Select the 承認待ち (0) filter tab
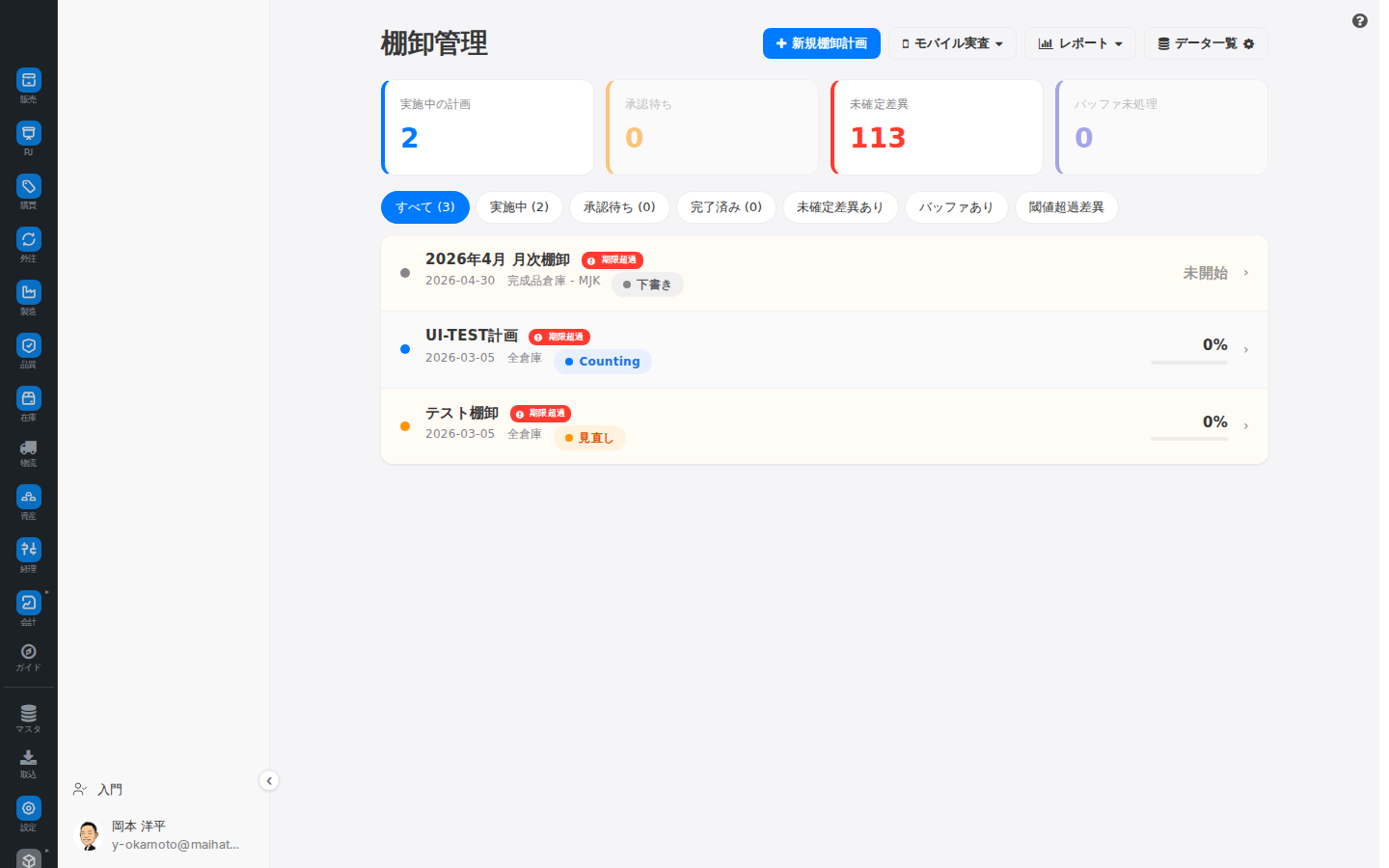This screenshot has width=1389, height=868. [x=619, y=207]
